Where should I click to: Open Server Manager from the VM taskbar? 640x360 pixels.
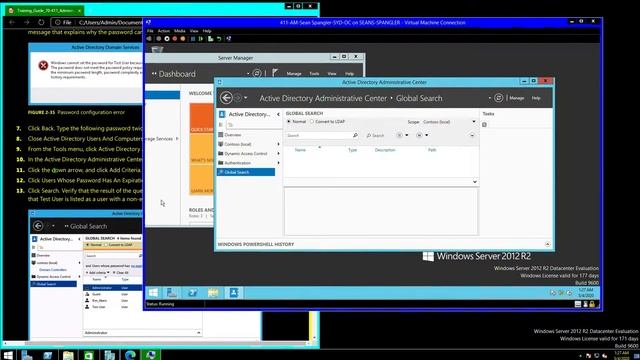[172, 293]
